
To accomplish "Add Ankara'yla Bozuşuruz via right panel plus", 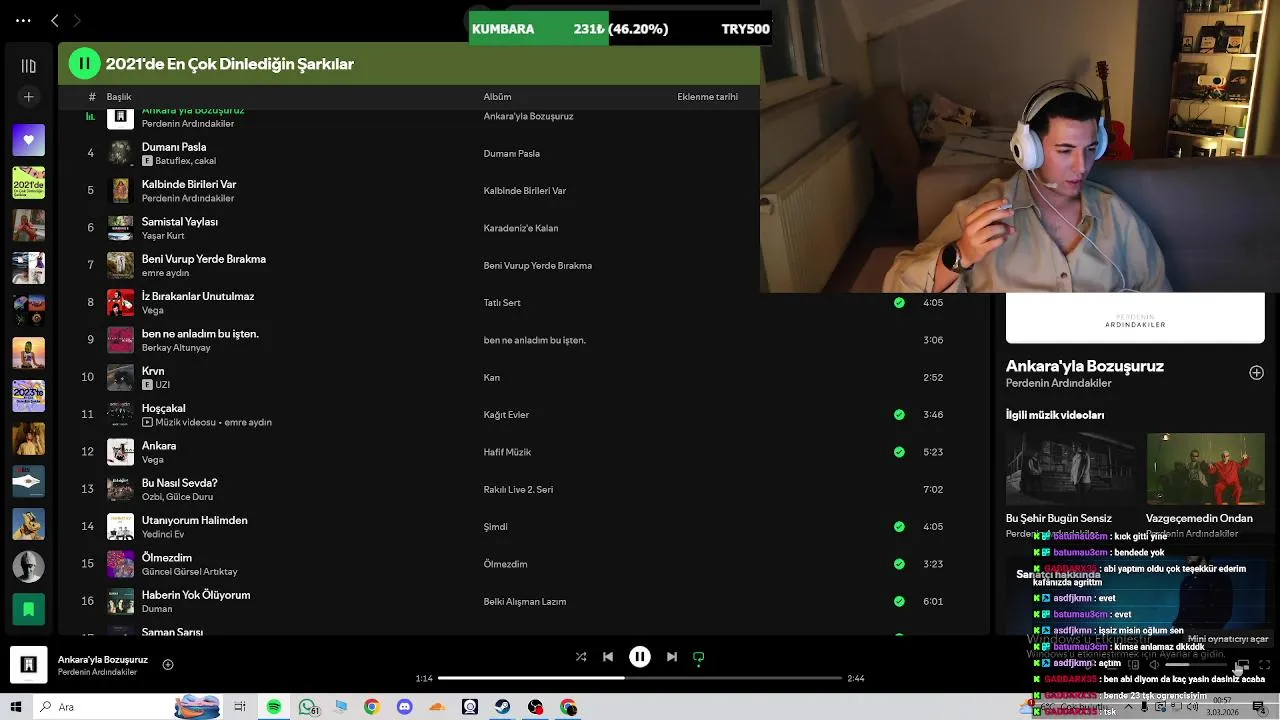I will pos(1256,372).
